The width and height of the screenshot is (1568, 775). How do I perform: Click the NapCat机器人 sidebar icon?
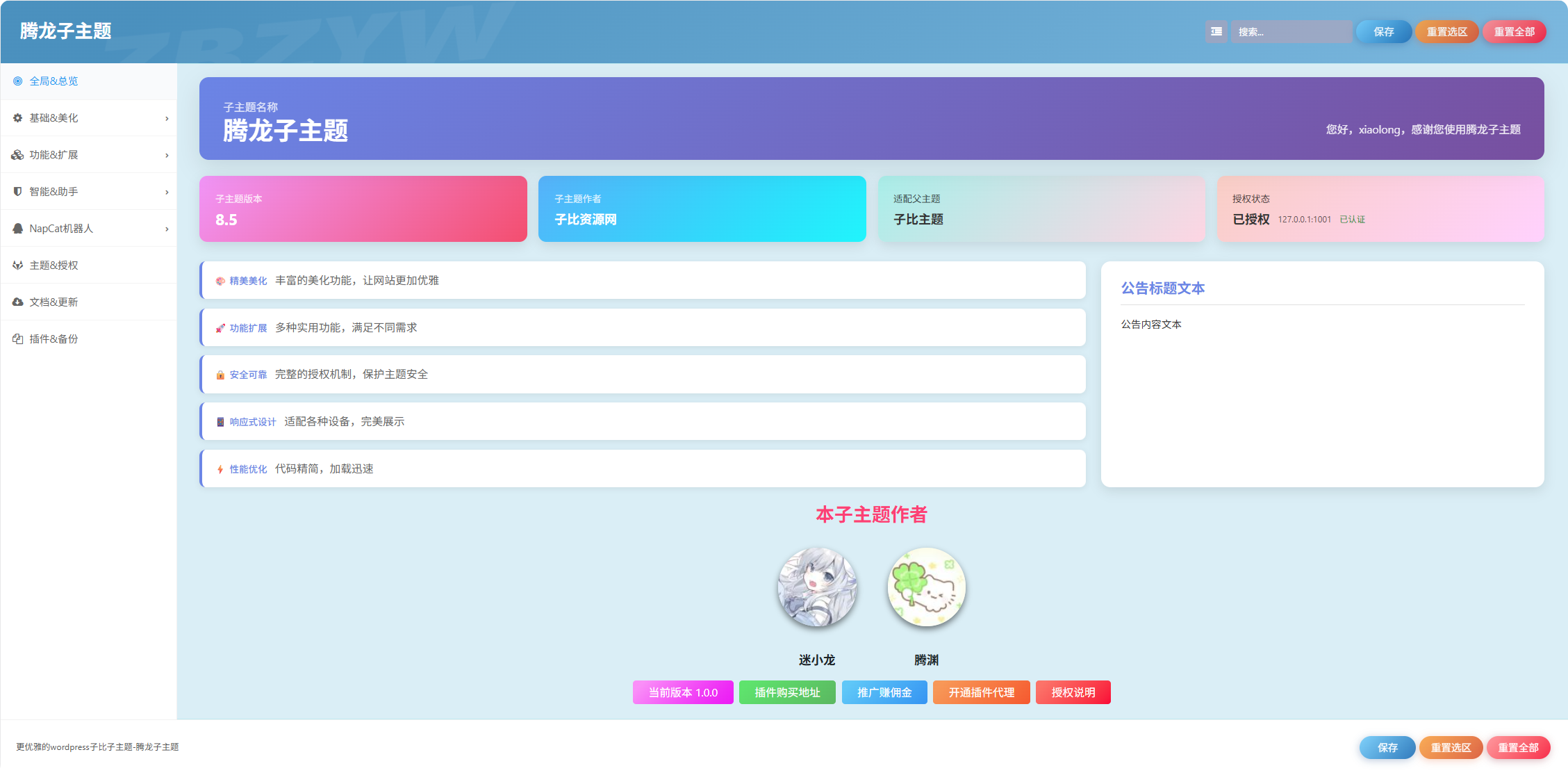[x=18, y=229]
